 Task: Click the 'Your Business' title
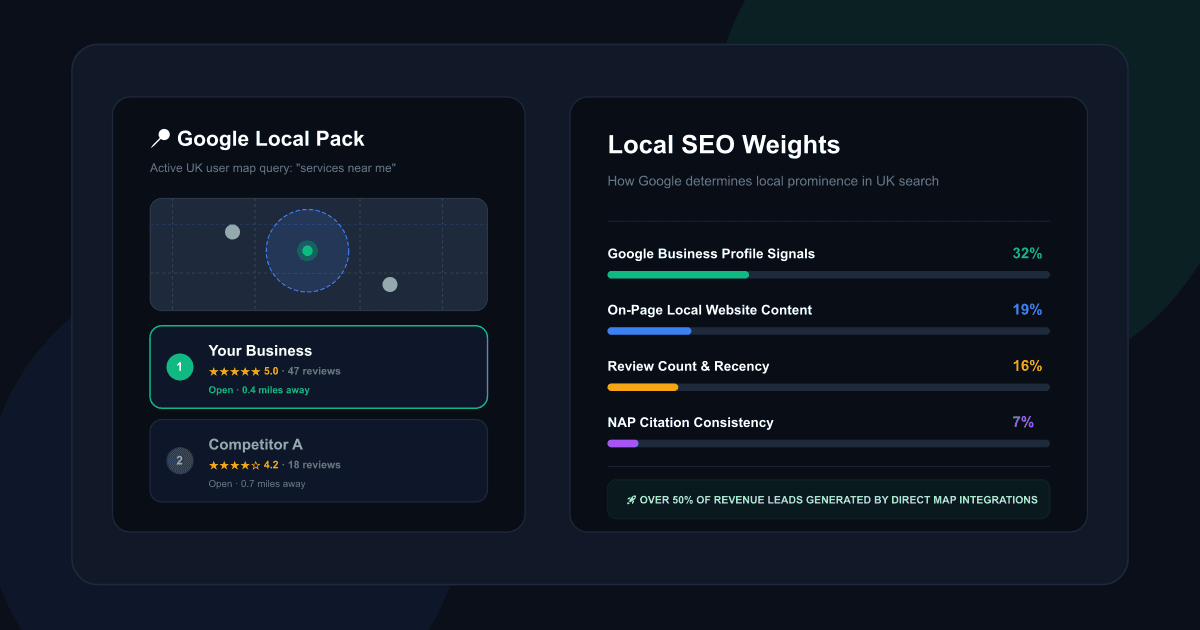(260, 351)
